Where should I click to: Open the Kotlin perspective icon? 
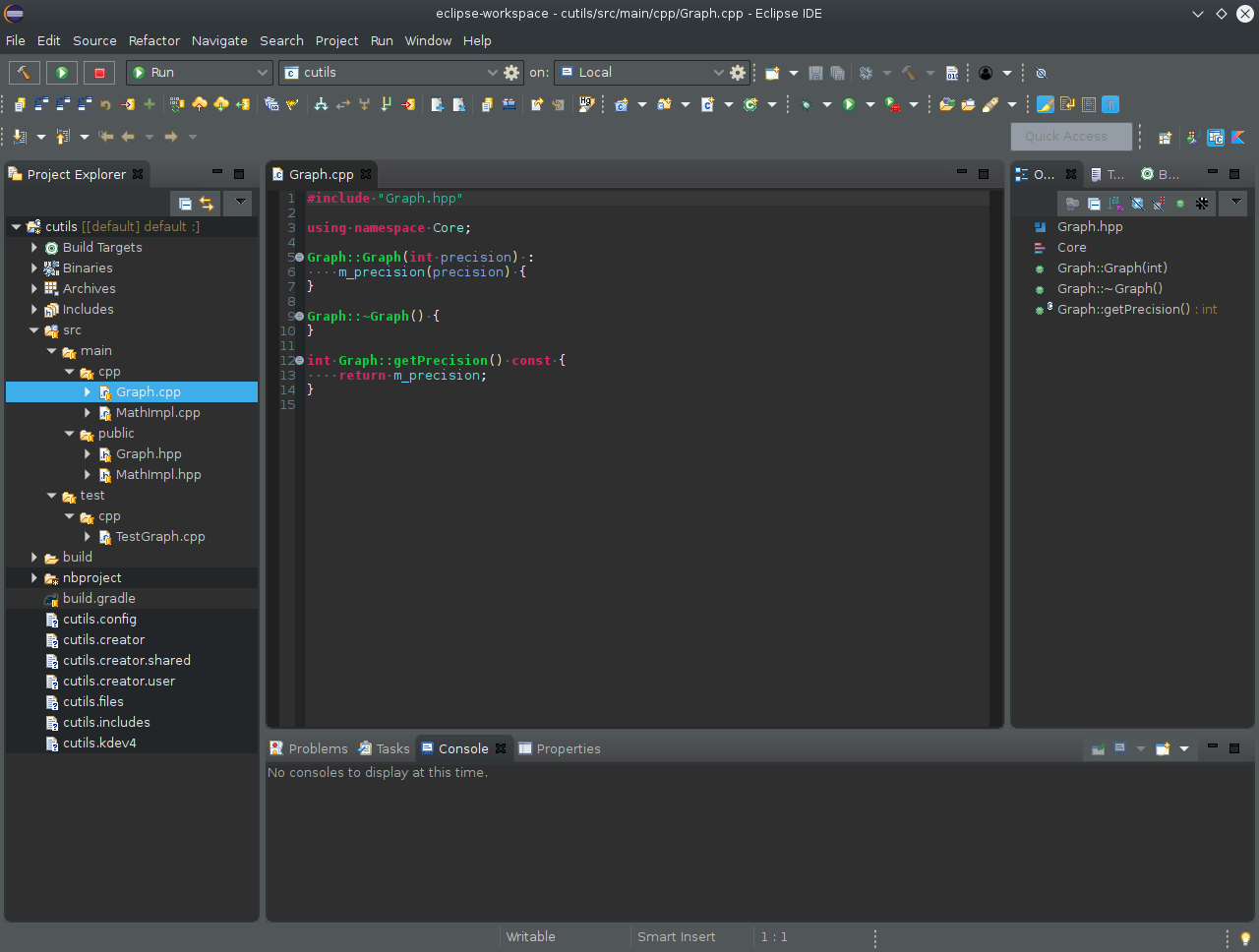coord(1238,138)
